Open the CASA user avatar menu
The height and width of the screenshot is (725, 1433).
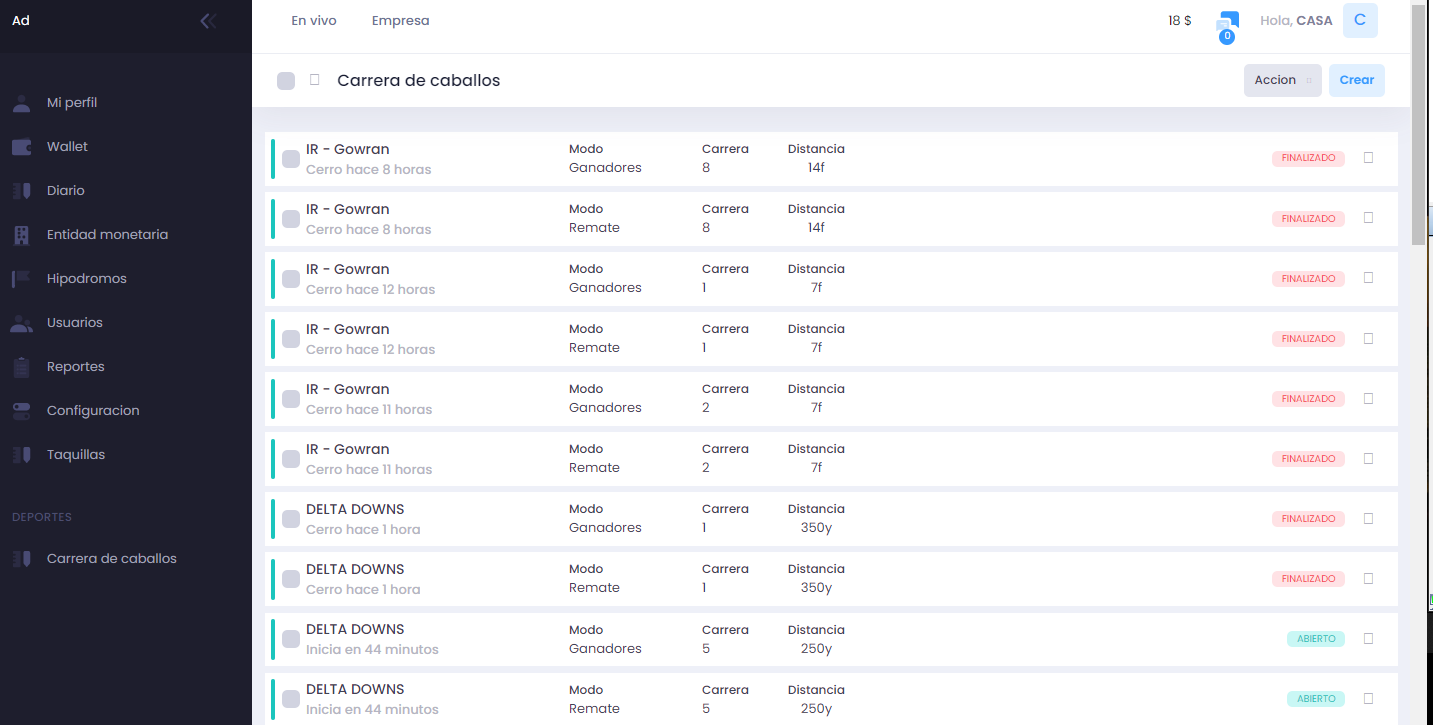1360,21
